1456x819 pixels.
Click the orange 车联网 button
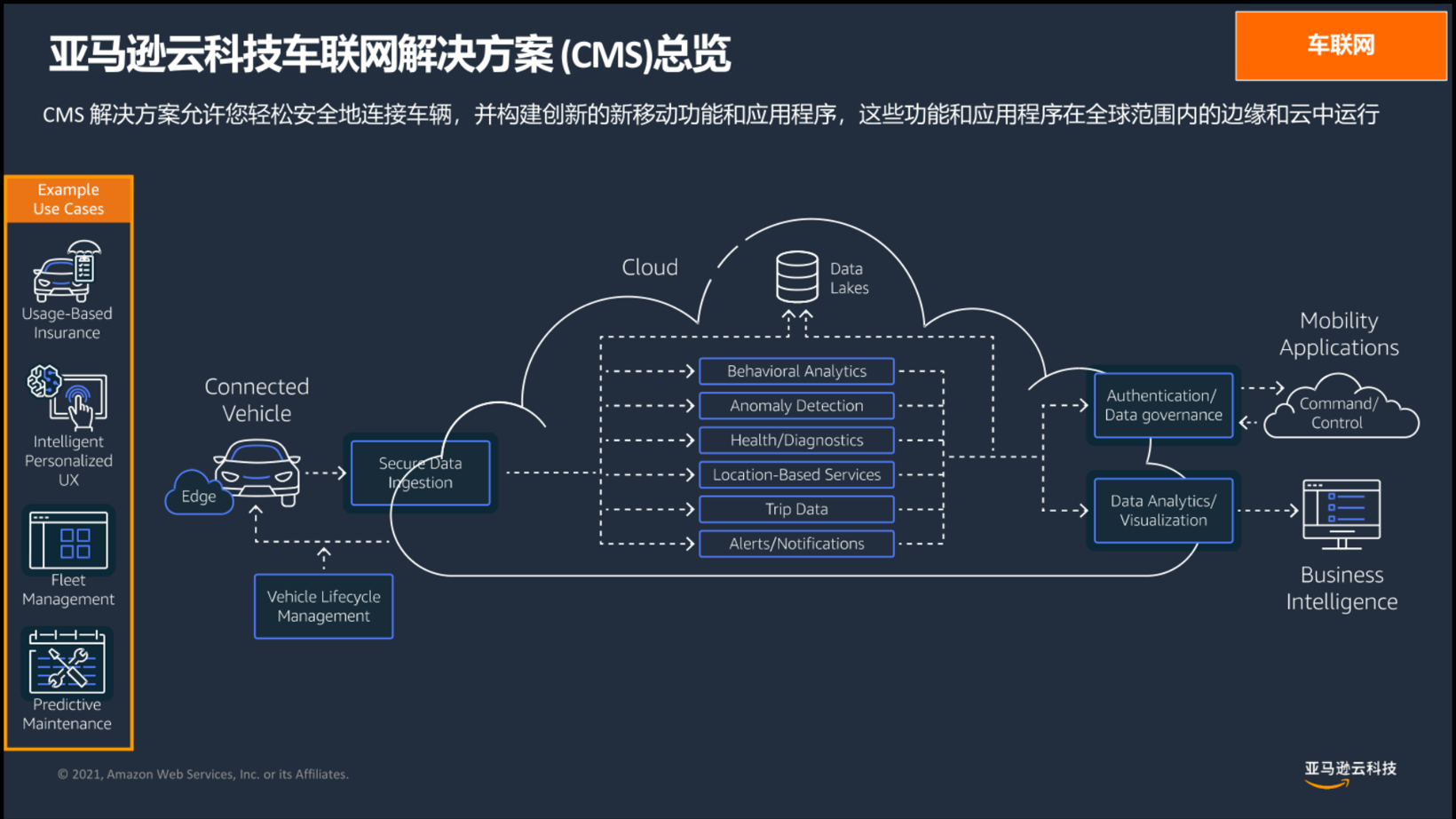1341,46
